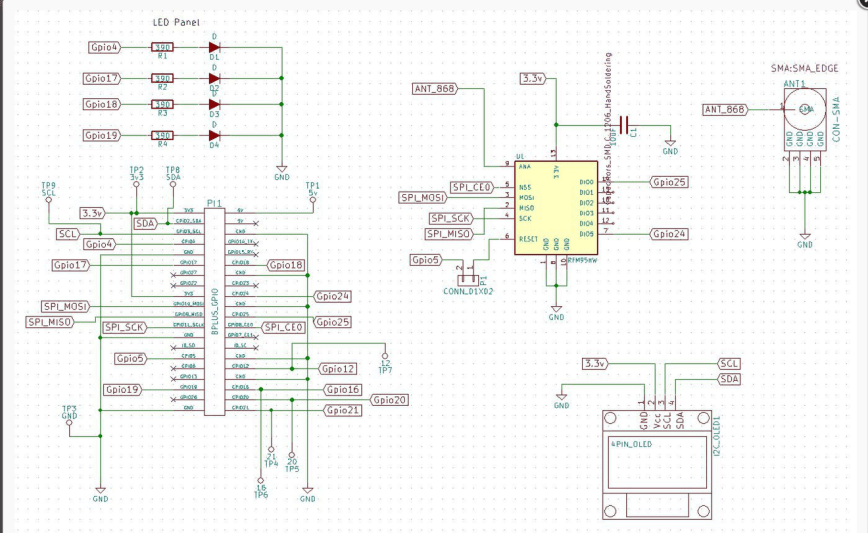The image size is (868, 533).
Task: Click resistor R1 in LED panel
Action: [x=161, y=47]
